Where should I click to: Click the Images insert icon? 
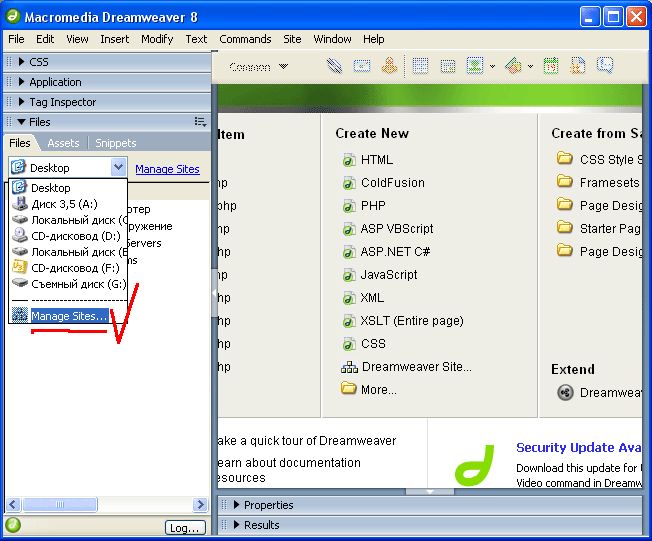pyautogui.click(x=474, y=66)
